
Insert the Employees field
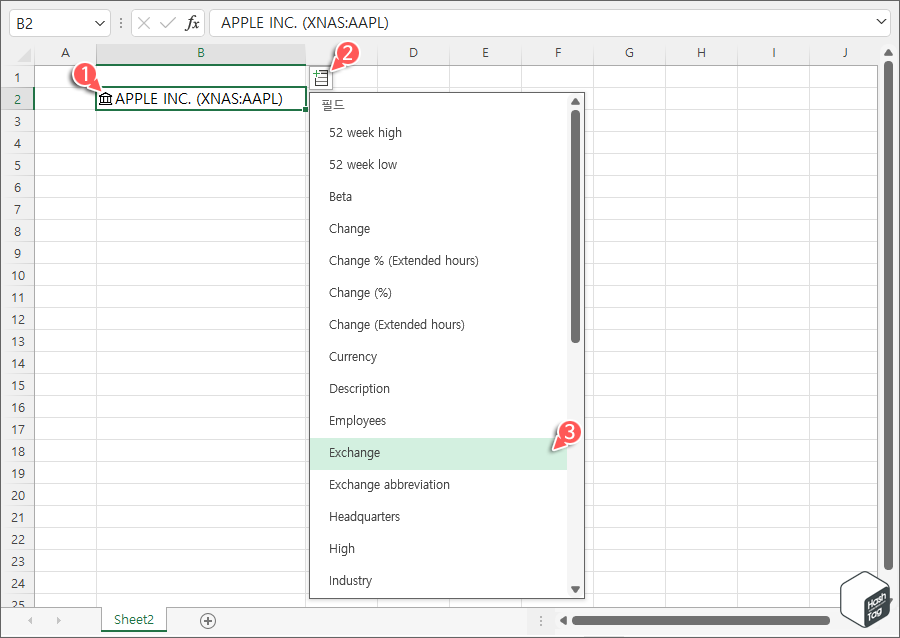(x=439, y=421)
